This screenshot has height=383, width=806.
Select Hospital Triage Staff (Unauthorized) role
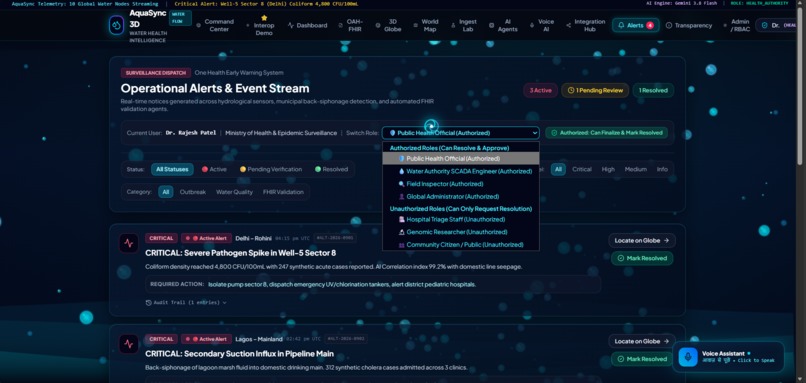461,219
